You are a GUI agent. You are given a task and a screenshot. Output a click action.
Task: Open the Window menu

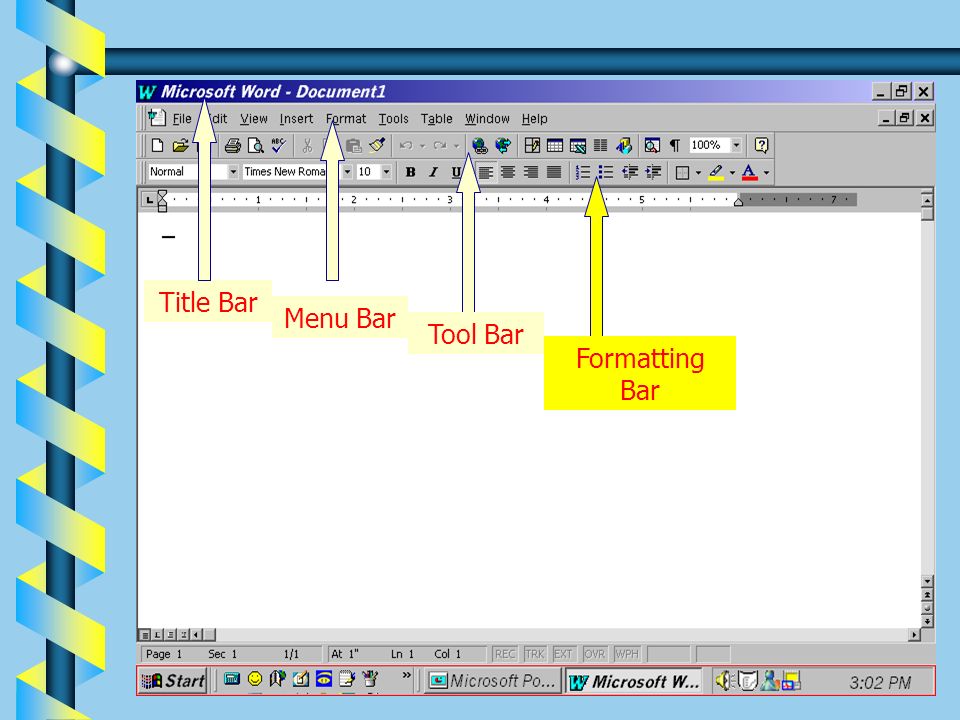tap(487, 119)
